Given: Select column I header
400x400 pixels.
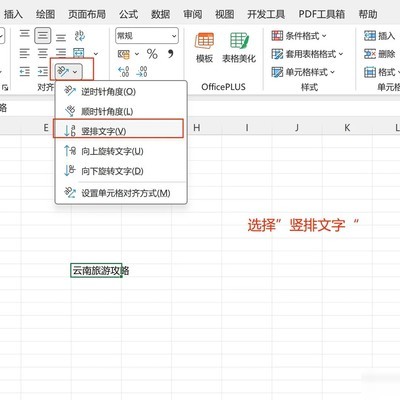Looking at the screenshot, I should point(247,127).
